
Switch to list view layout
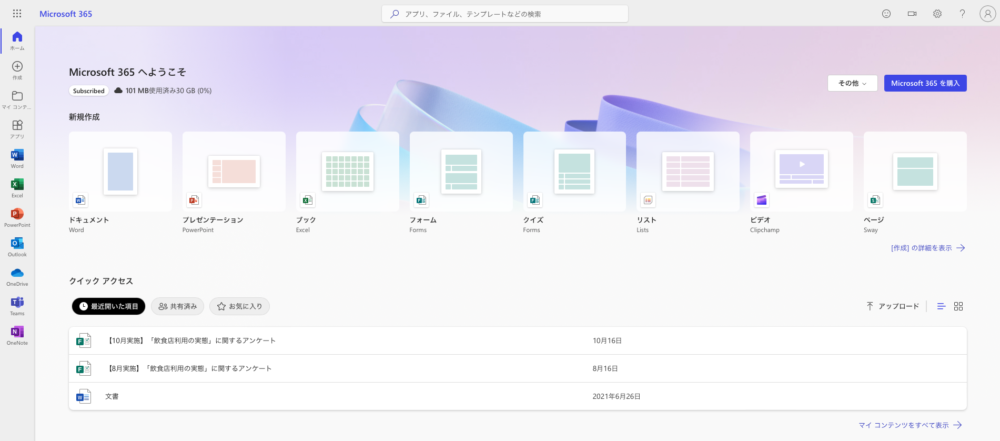(941, 306)
